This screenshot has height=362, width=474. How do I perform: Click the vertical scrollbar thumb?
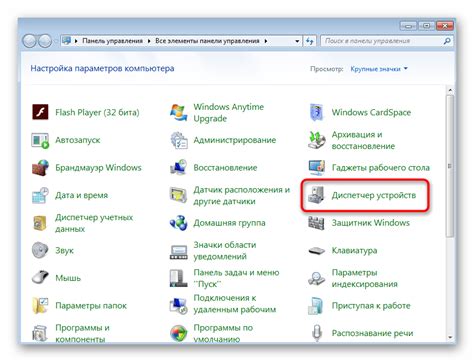click(450, 166)
